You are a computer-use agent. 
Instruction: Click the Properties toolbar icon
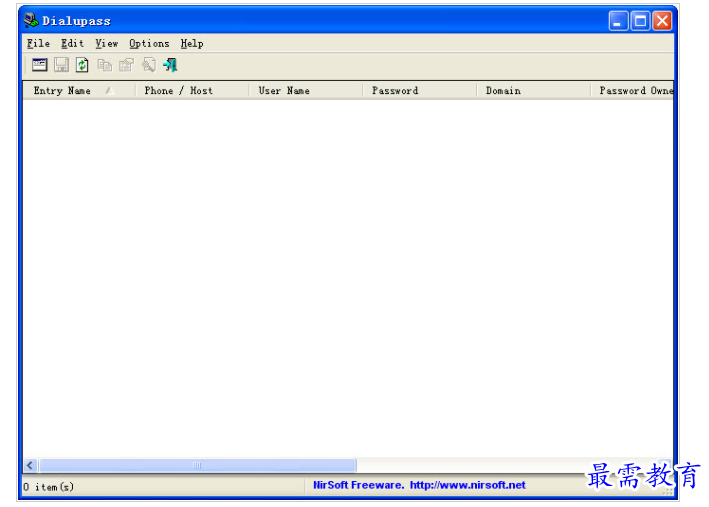point(126,65)
